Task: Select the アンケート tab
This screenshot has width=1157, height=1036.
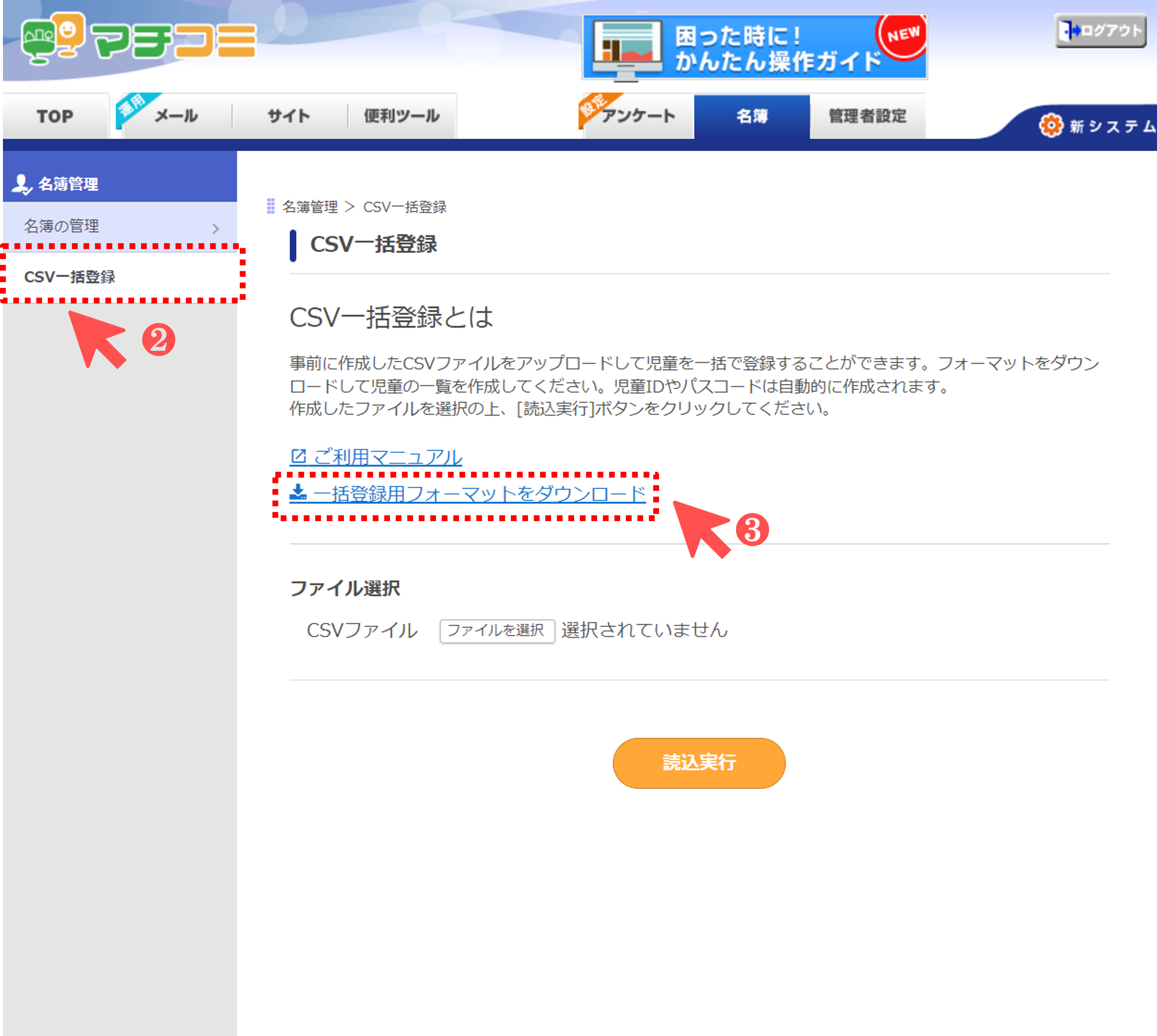Action: (x=637, y=116)
